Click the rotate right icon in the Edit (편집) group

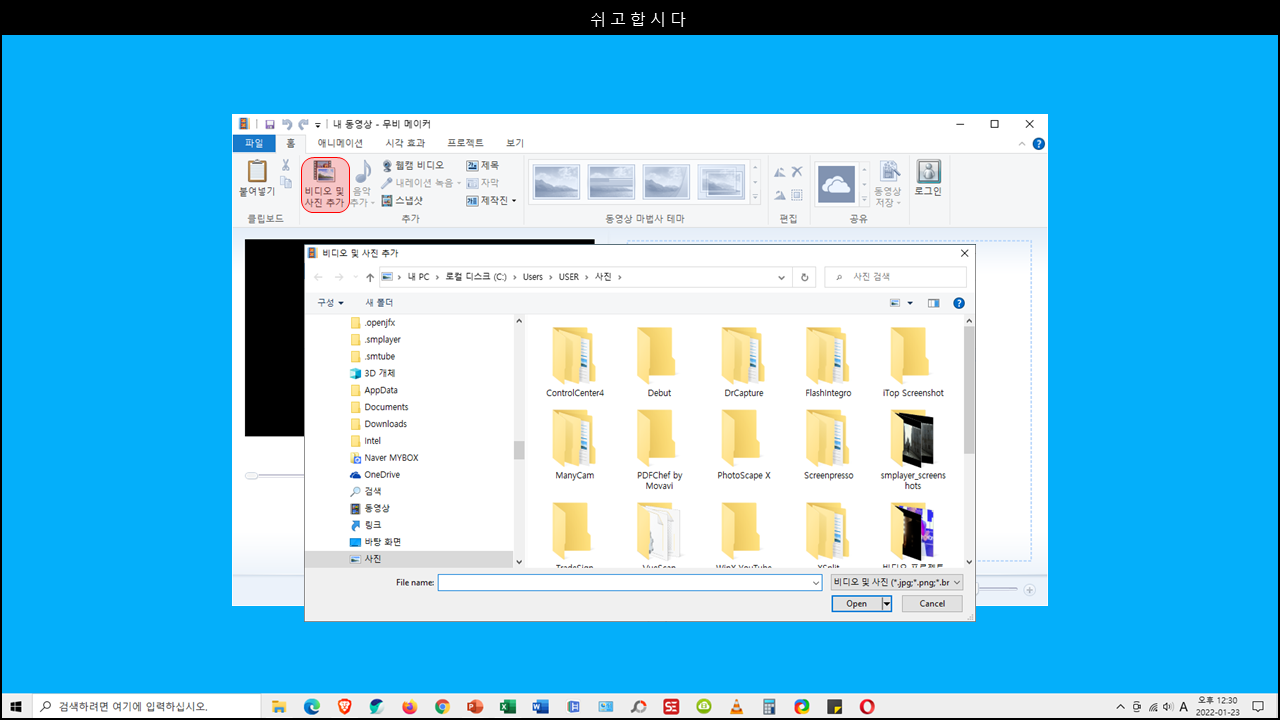point(780,195)
